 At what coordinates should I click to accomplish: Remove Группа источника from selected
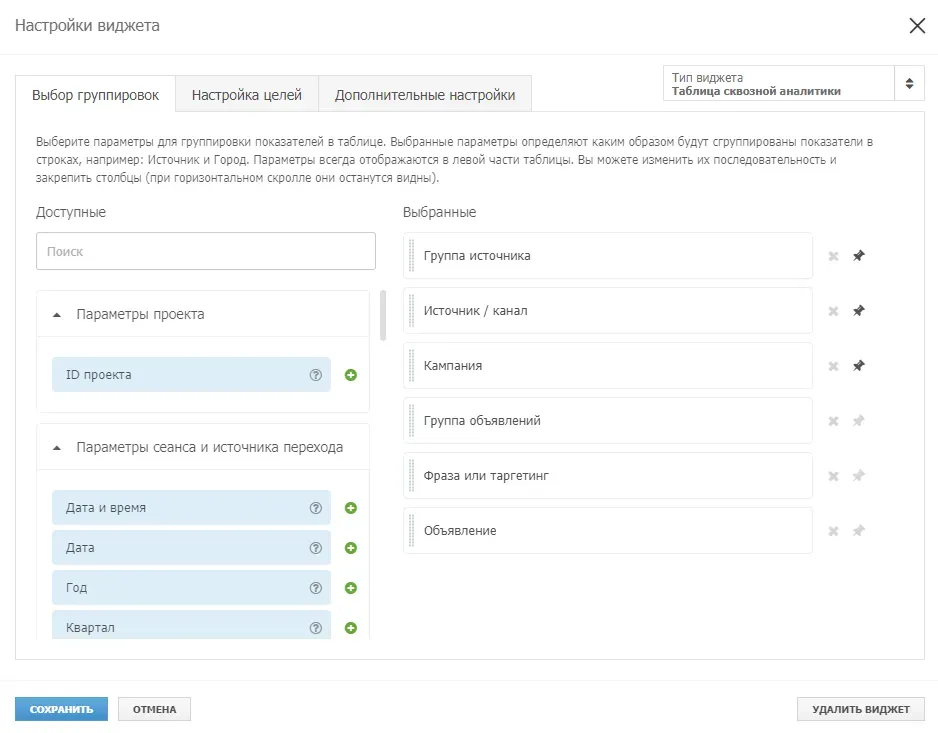pos(833,256)
